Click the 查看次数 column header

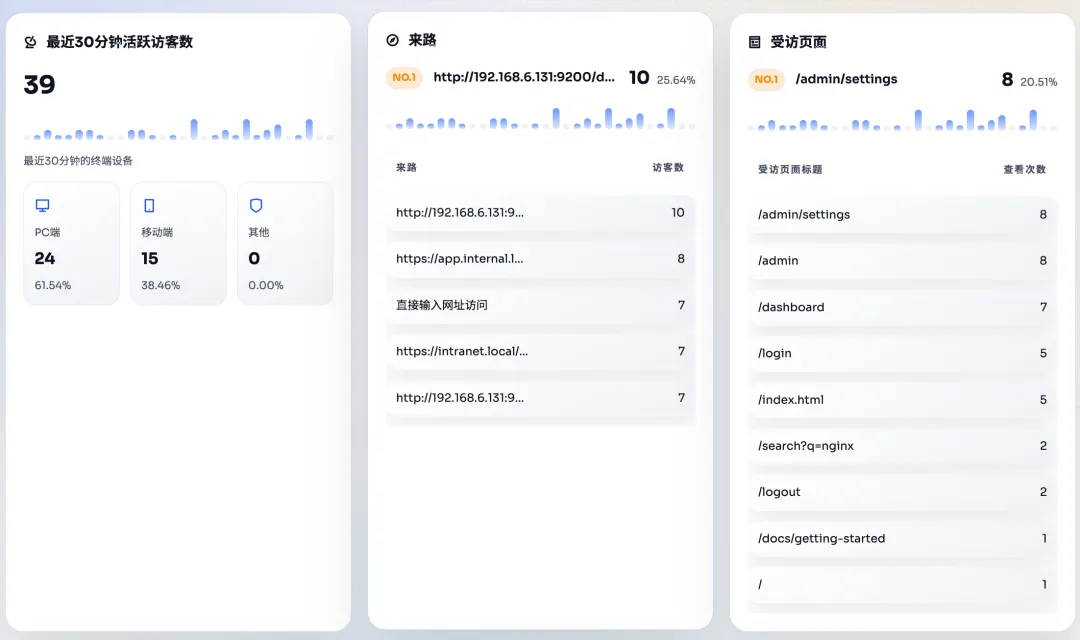click(1025, 170)
